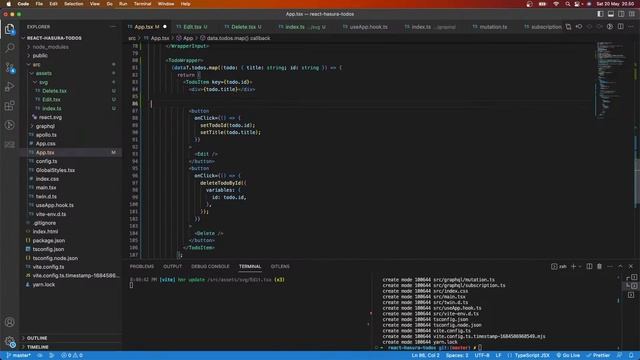The width and height of the screenshot is (640, 360).
Task: Open the Manage gear icon
Action: 9,341
